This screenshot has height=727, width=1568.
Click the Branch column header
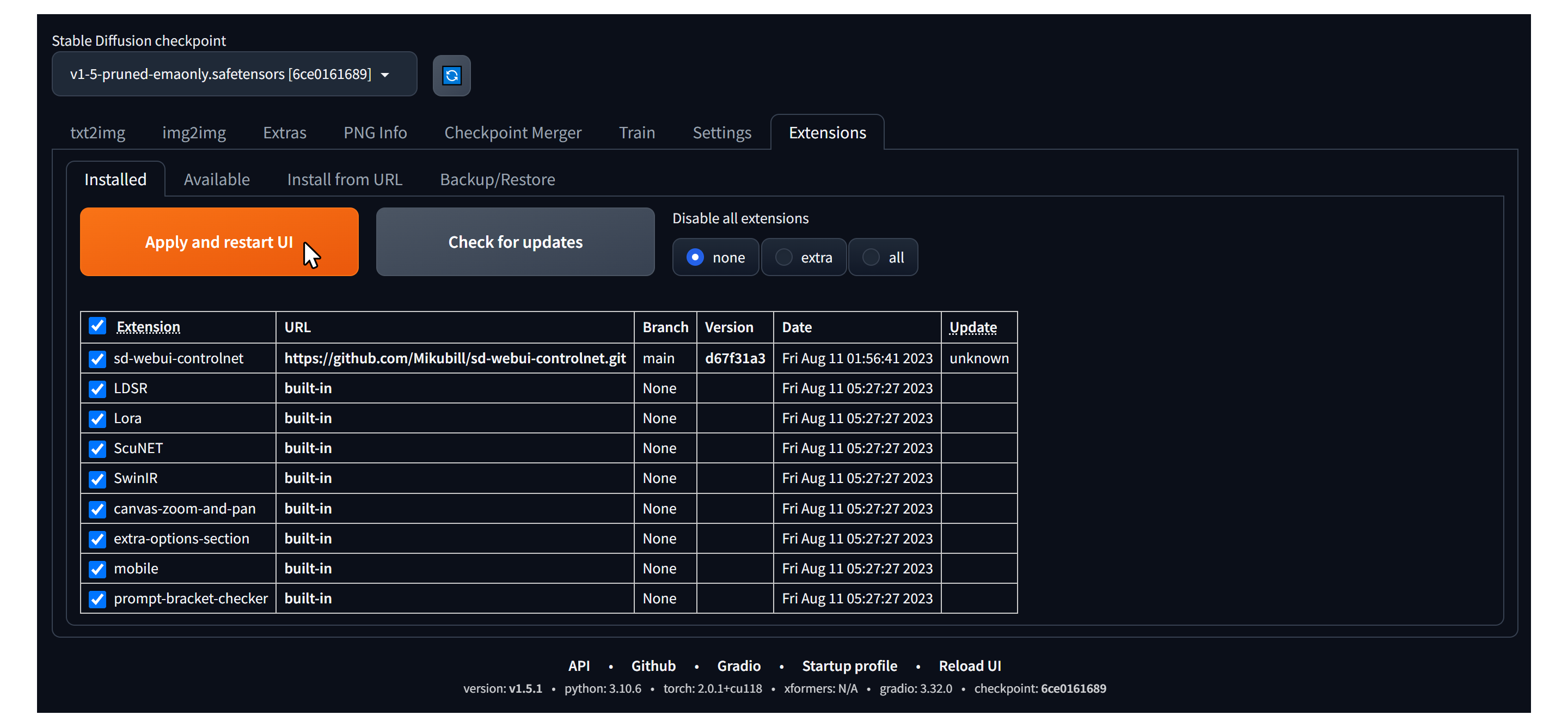[x=665, y=327]
